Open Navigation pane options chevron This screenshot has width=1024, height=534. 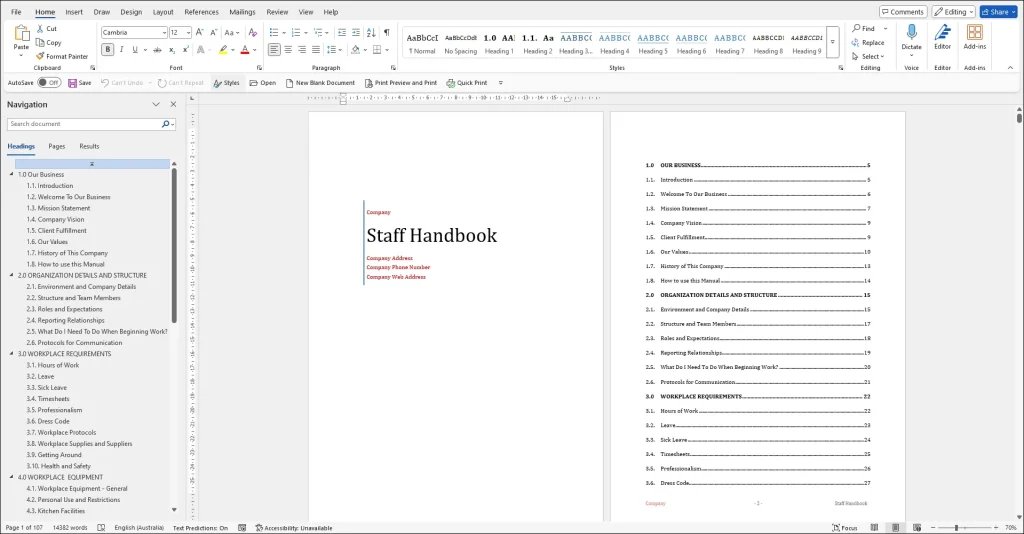pos(155,104)
